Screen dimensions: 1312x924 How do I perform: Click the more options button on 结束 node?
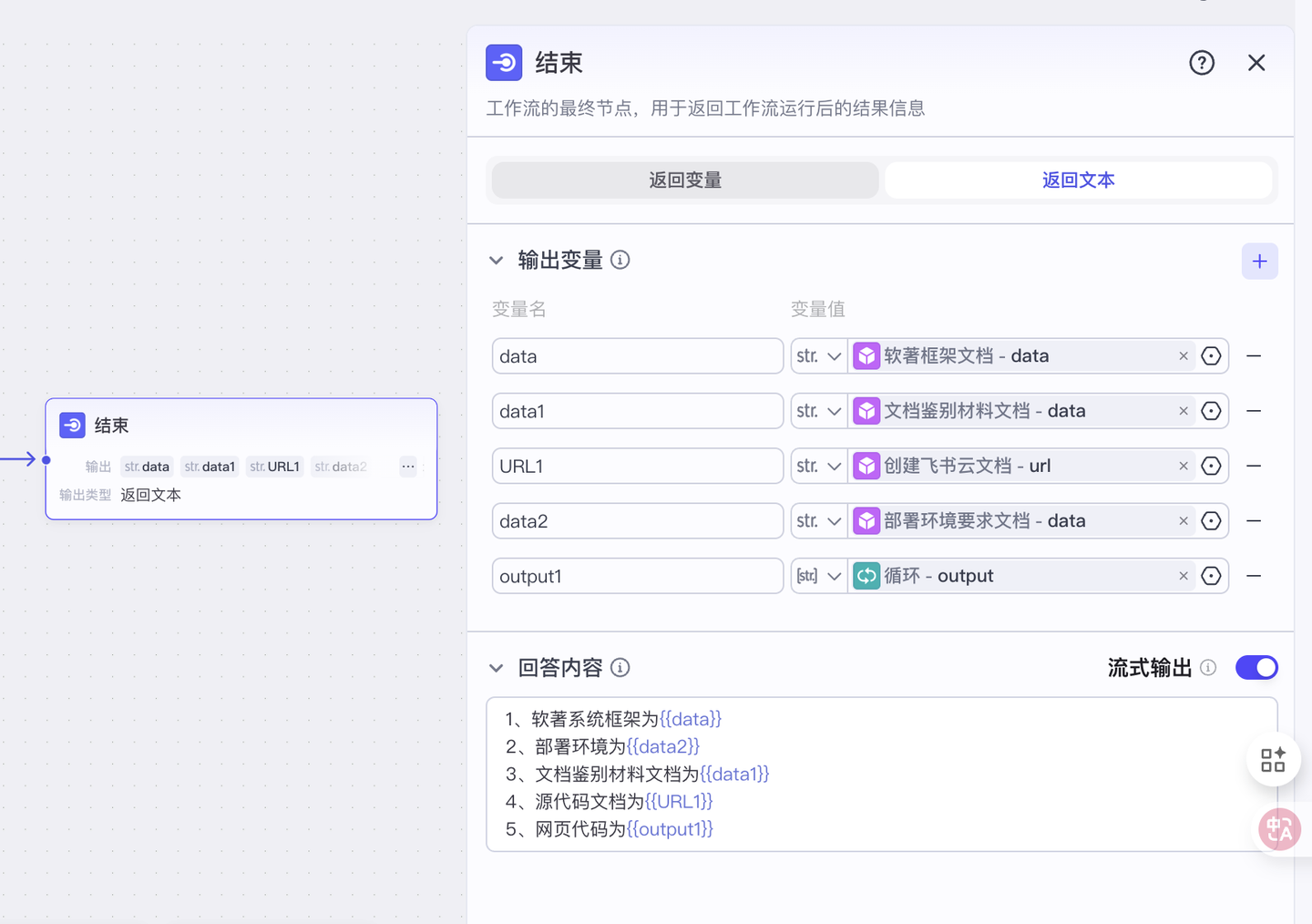(408, 467)
